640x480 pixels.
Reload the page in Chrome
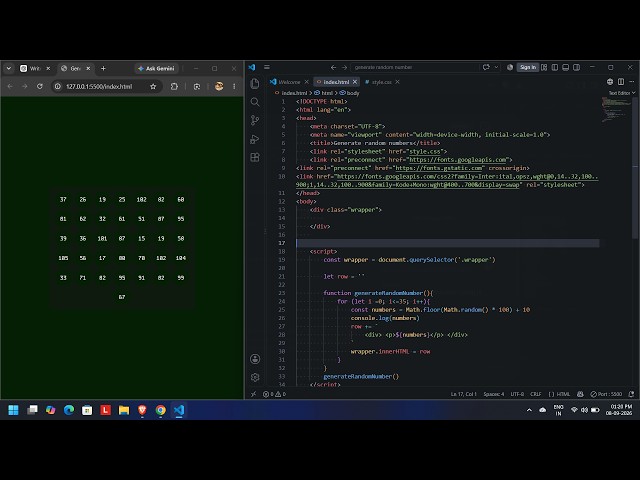[40, 86]
